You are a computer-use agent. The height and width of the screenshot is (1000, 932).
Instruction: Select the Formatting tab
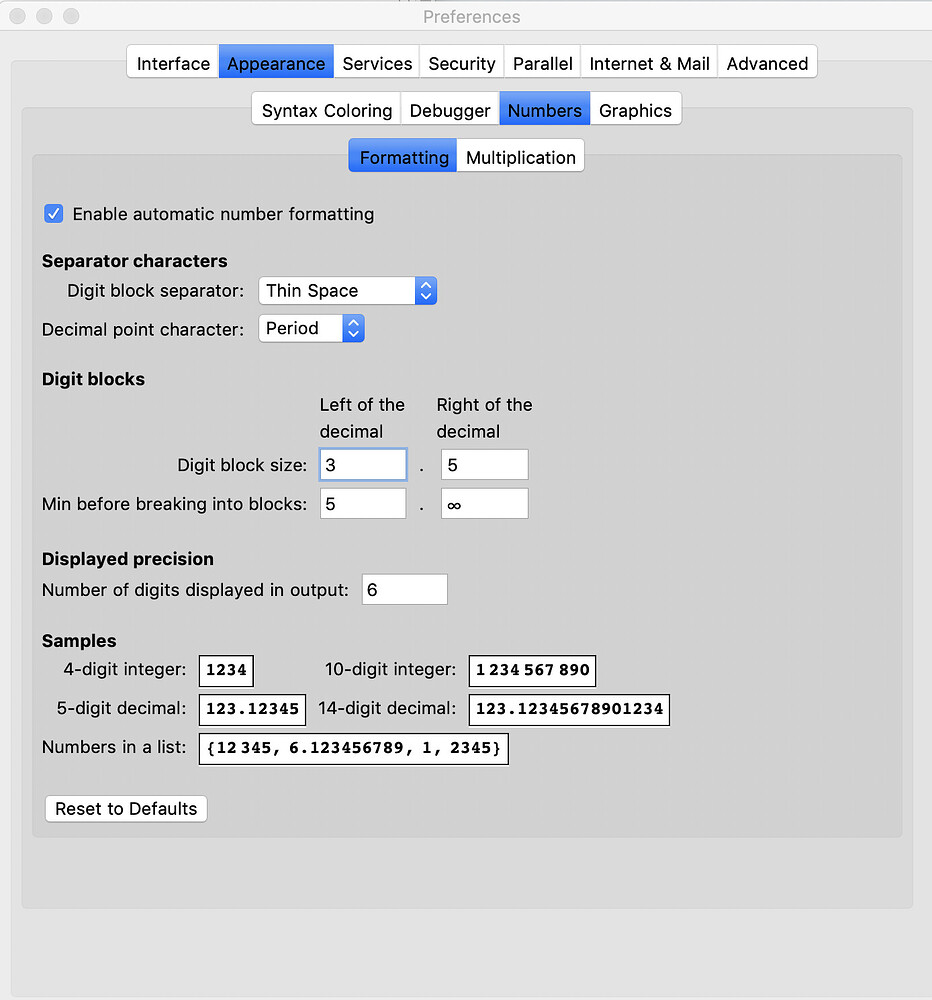[x=403, y=156]
